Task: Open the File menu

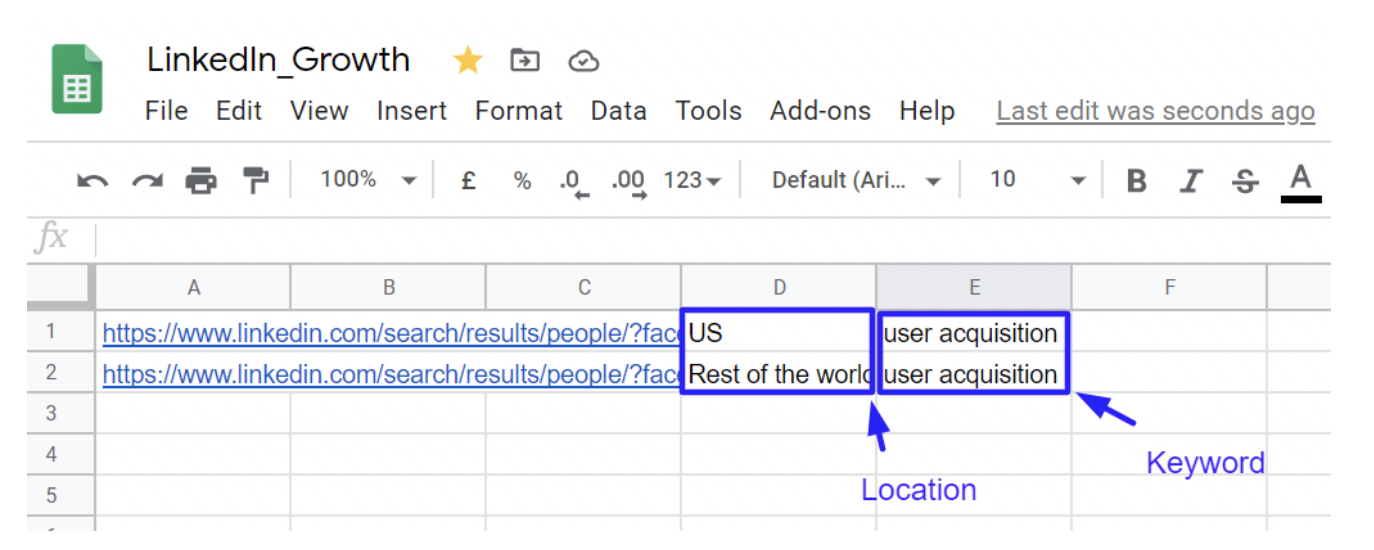Action: click(x=166, y=111)
